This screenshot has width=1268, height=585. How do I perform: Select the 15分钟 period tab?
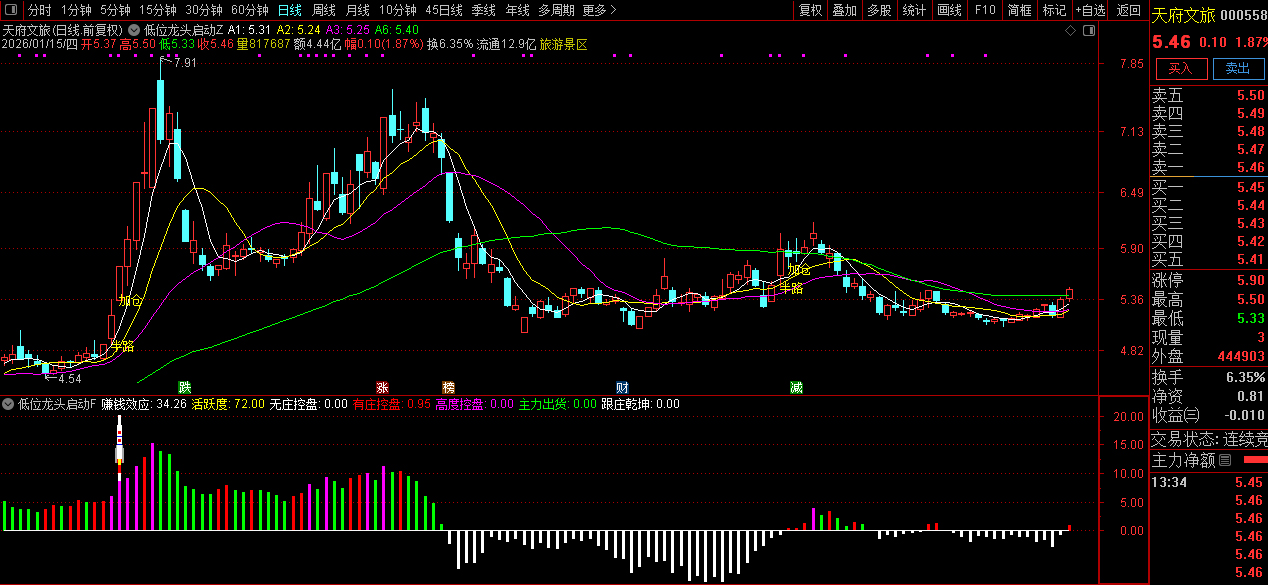coord(158,10)
